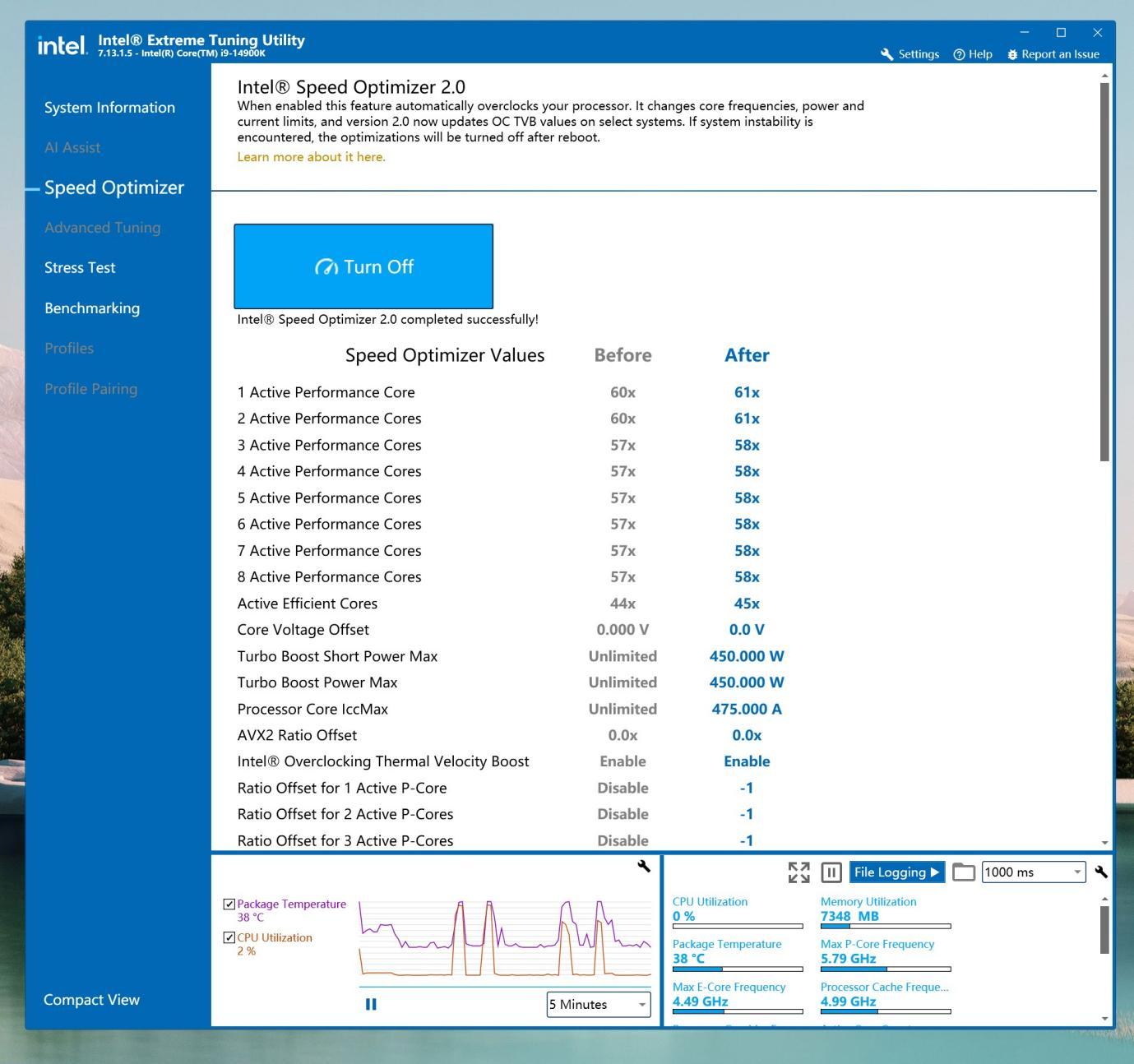Image resolution: width=1134 pixels, height=1064 pixels.
Task: Uncheck Package Temperature graph checkbox
Action: click(229, 904)
